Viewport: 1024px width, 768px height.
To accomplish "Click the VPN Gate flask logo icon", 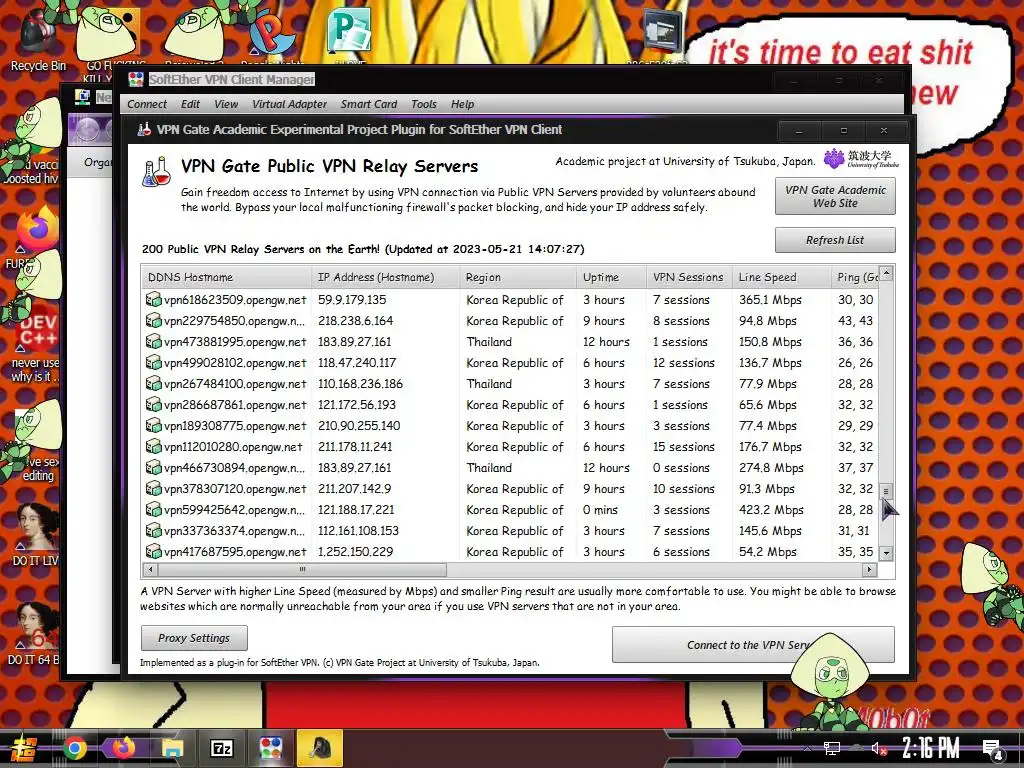I will 157,172.
